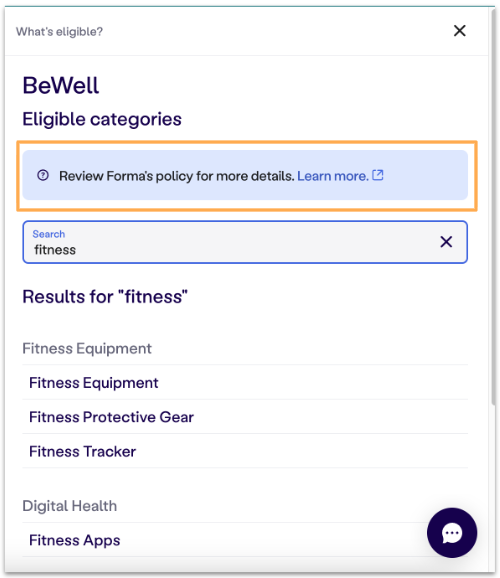The width and height of the screenshot is (500, 578).
Task: Click the question mark icon in policy banner
Action: coord(43,175)
